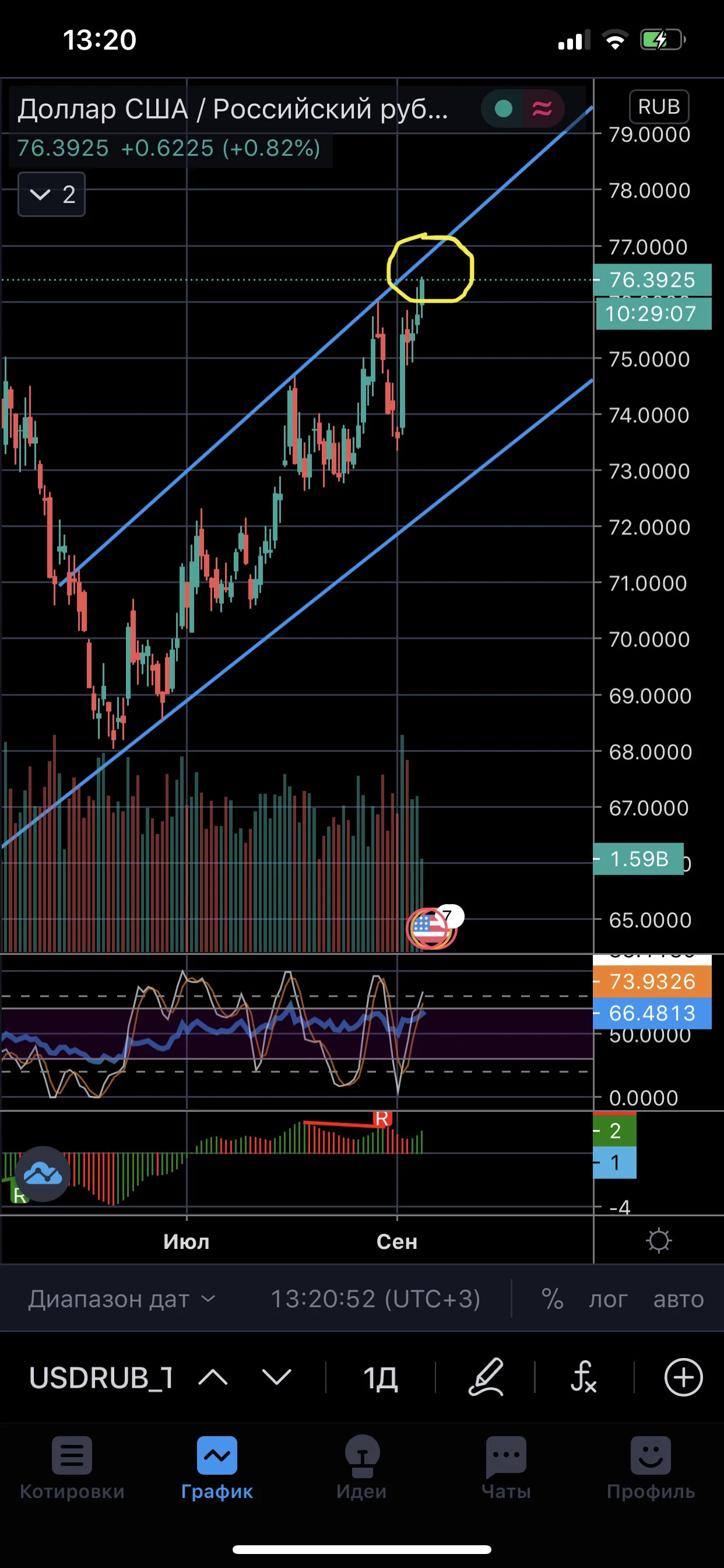The height and width of the screenshot is (1568, 724).
Task: Tap the green market status dot
Action: 503,109
